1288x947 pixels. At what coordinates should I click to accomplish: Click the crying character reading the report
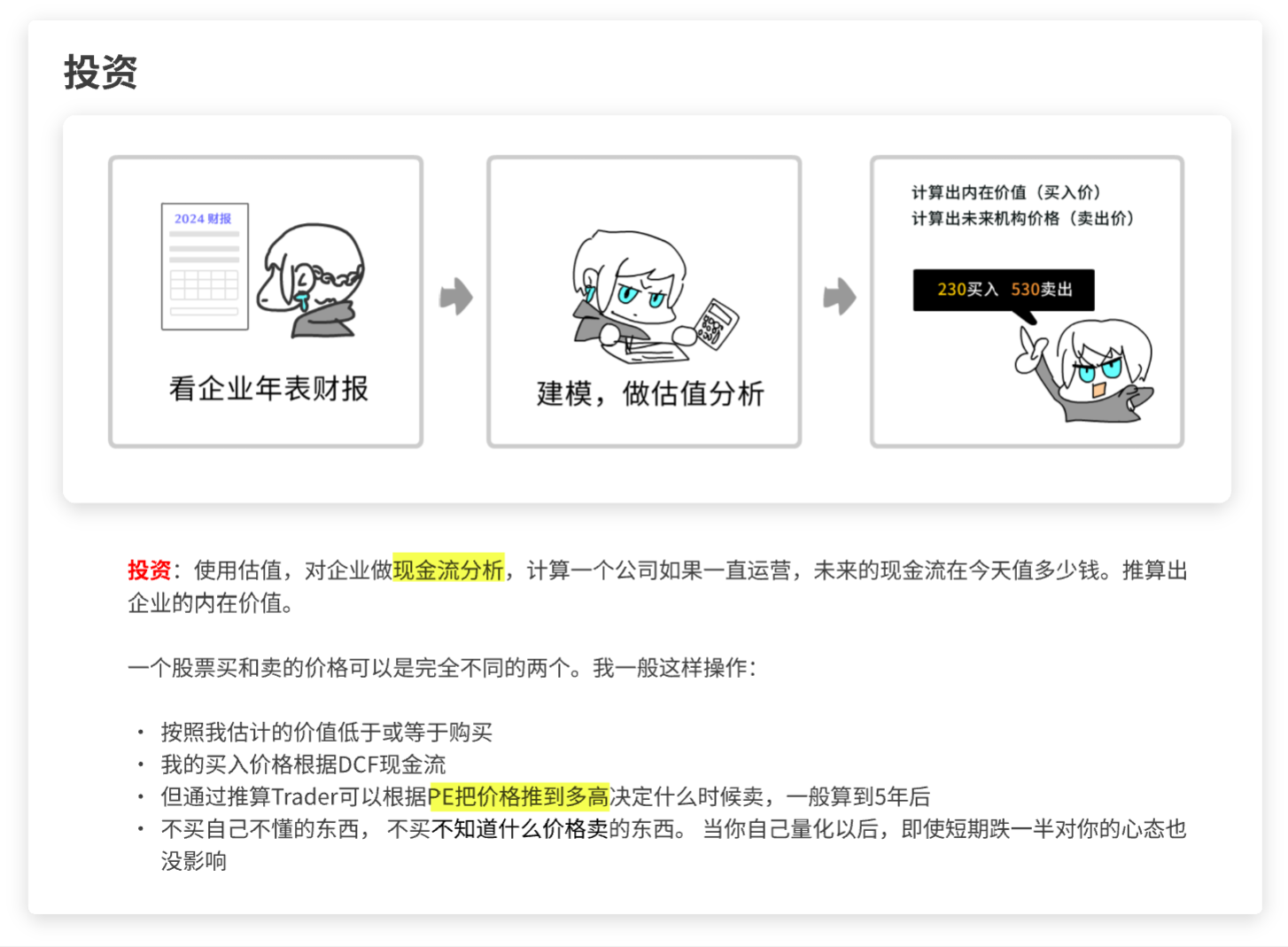(x=310, y=280)
